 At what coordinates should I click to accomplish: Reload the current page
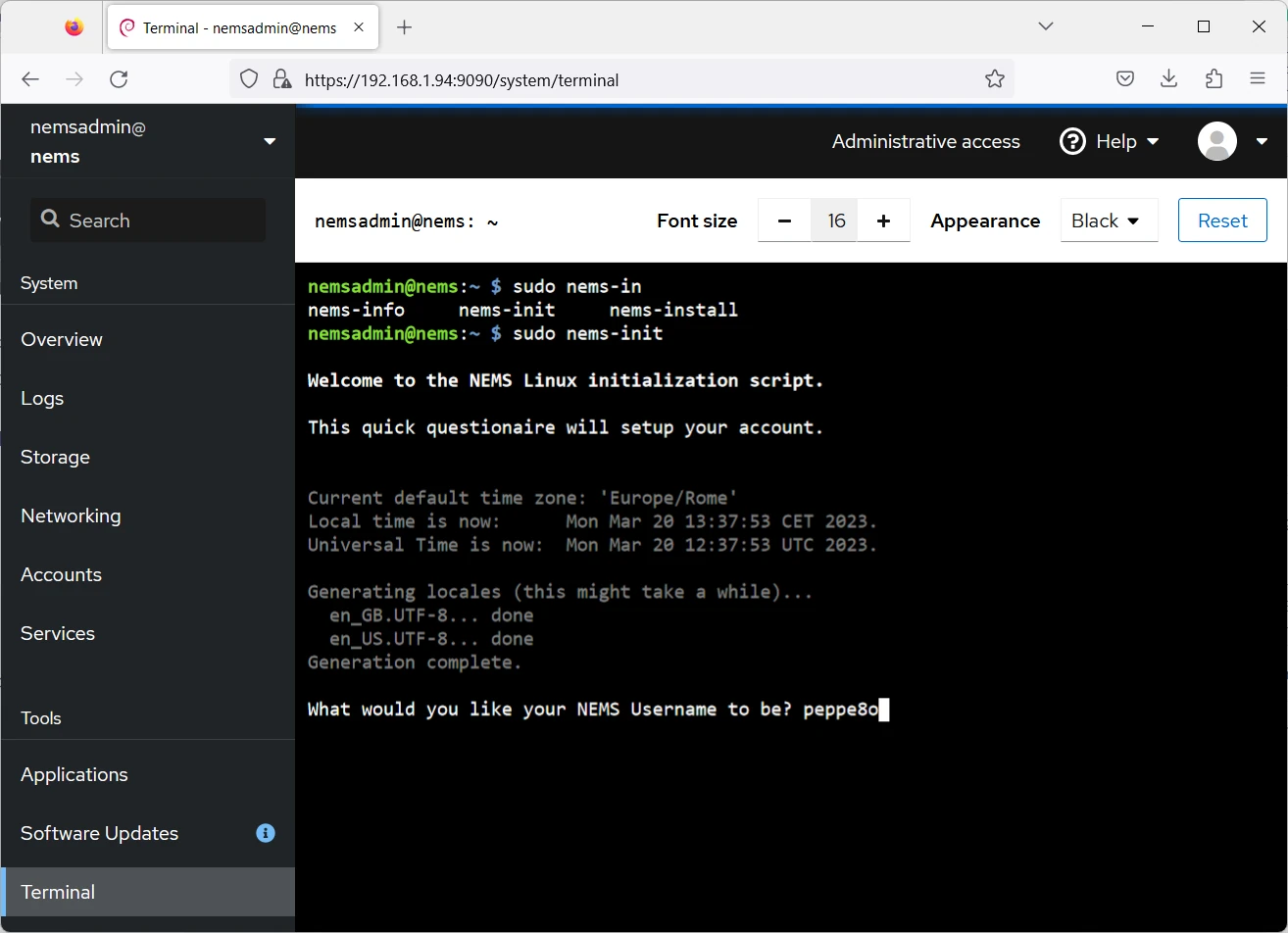pos(119,79)
